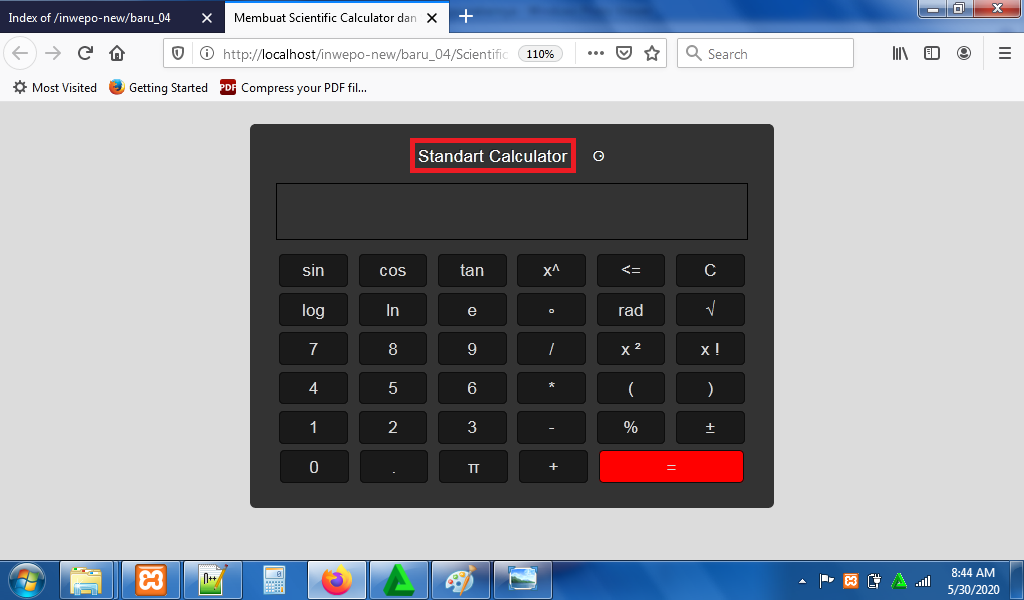Image resolution: width=1024 pixels, height=600 pixels.
Task: Click the decimal point key
Action: pos(394,467)
